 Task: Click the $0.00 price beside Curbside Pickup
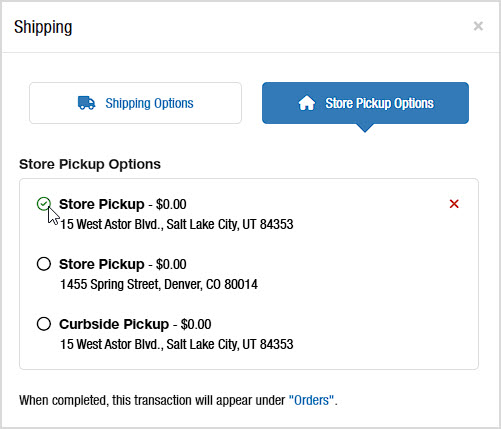(196, 324)
